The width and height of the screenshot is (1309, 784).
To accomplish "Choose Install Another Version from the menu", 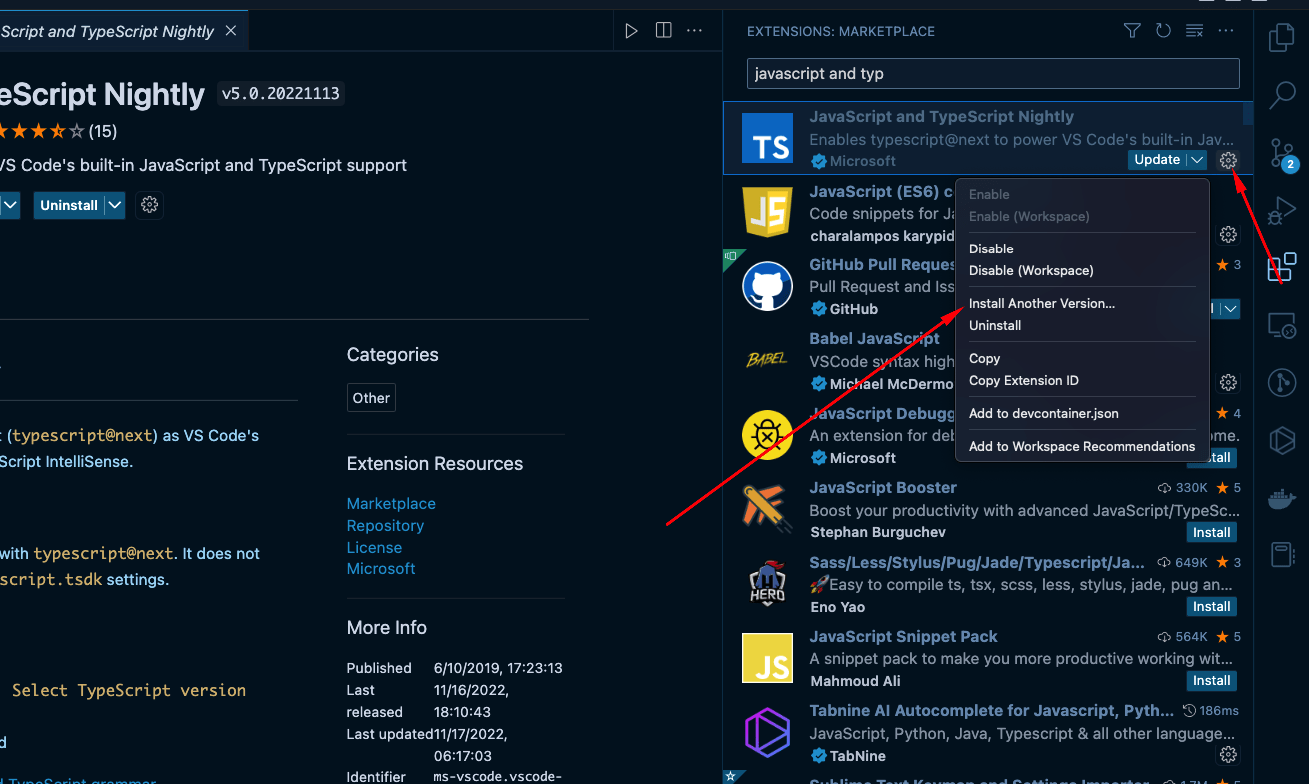I will tap(1042, 303).
